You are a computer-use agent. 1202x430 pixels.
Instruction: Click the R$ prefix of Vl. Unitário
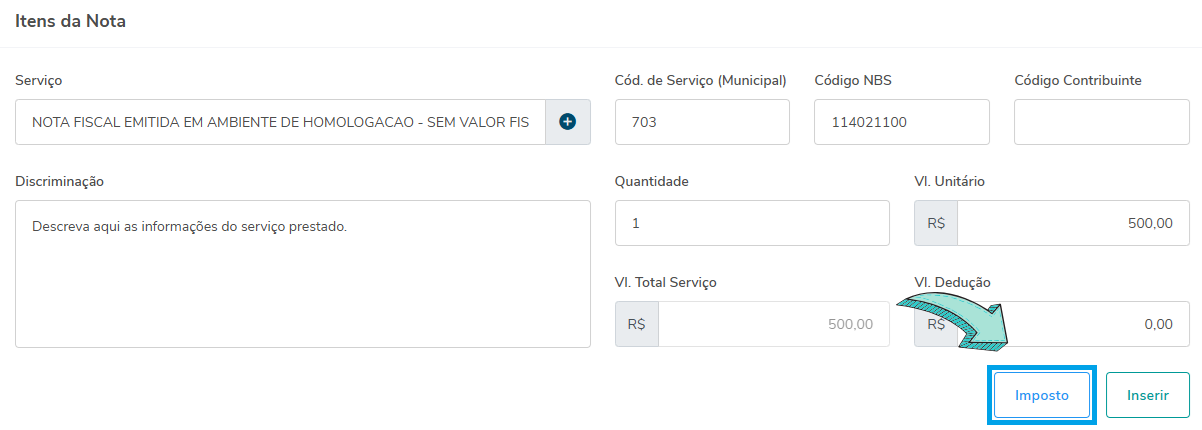click(x=936, y=223)
